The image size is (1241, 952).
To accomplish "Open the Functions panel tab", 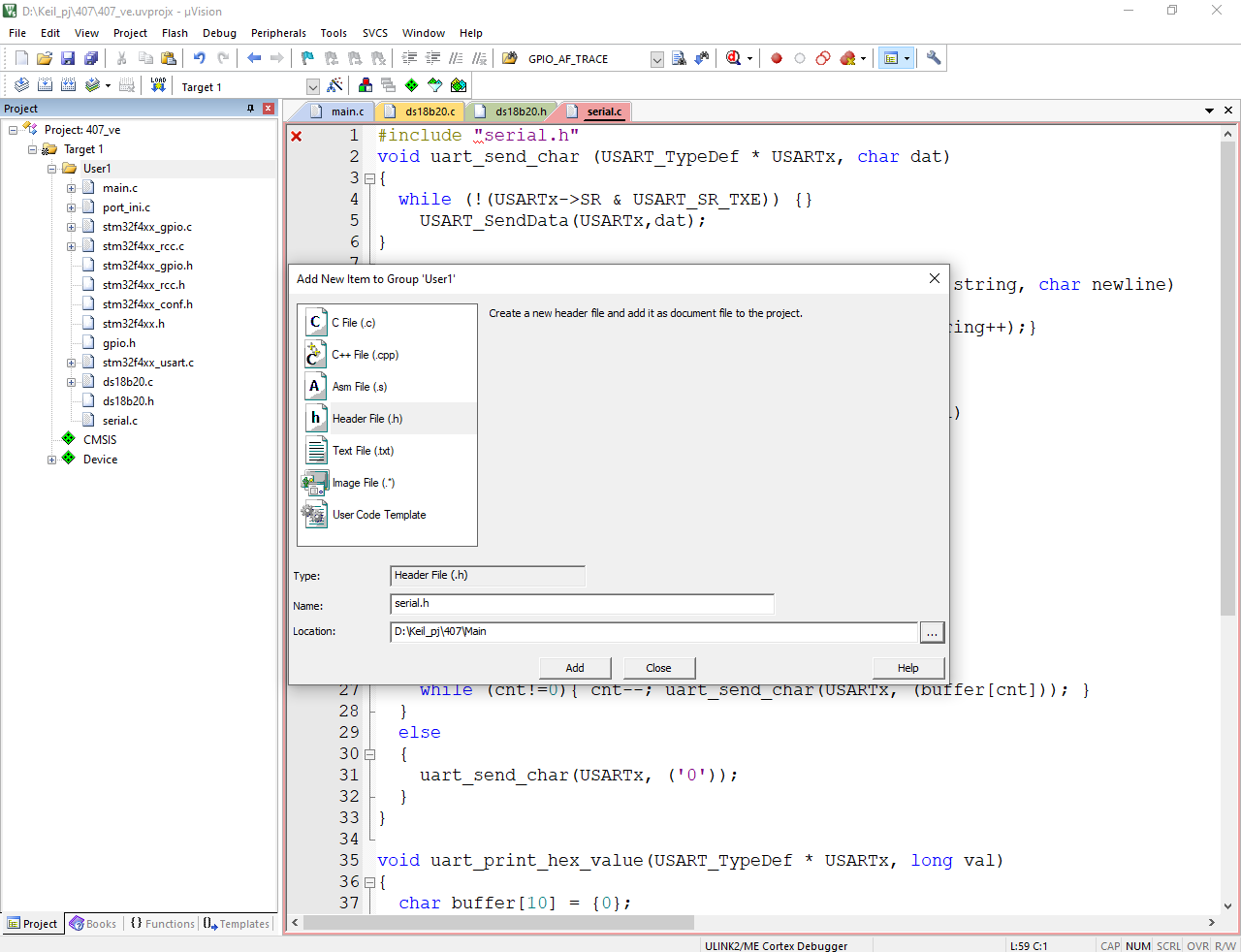I will coord(162,924).
